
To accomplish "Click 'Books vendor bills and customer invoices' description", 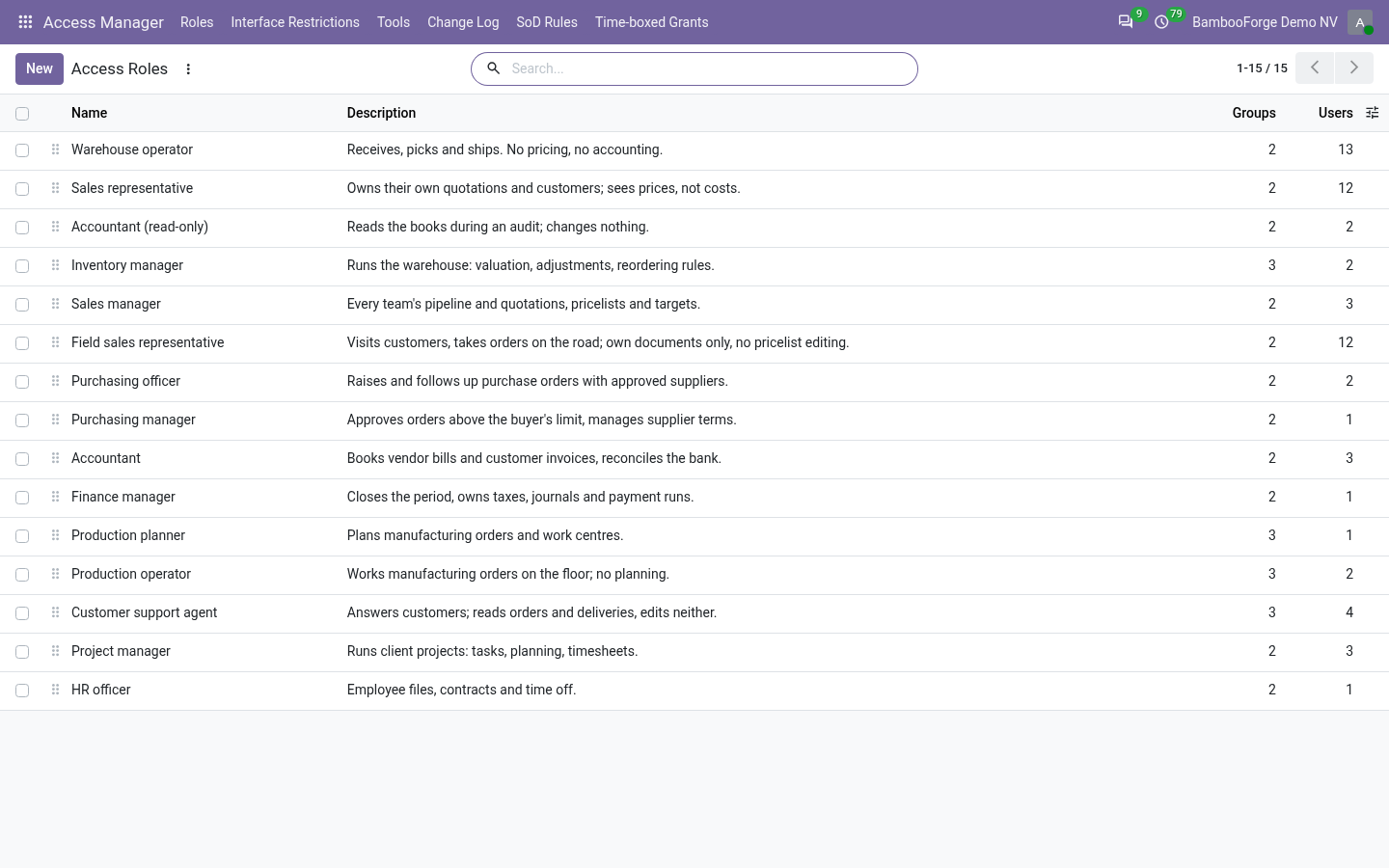I will [534, 458].
